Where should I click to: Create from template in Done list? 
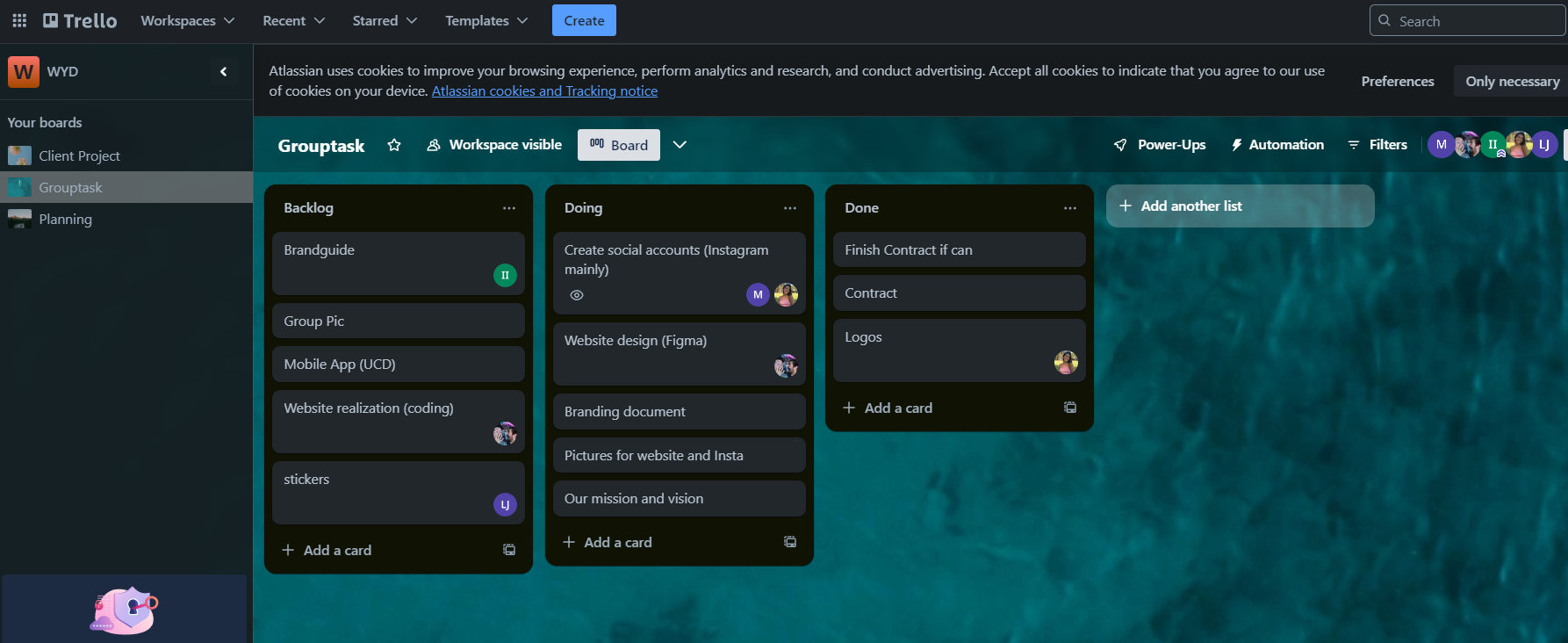click(x=1070, y=408)
